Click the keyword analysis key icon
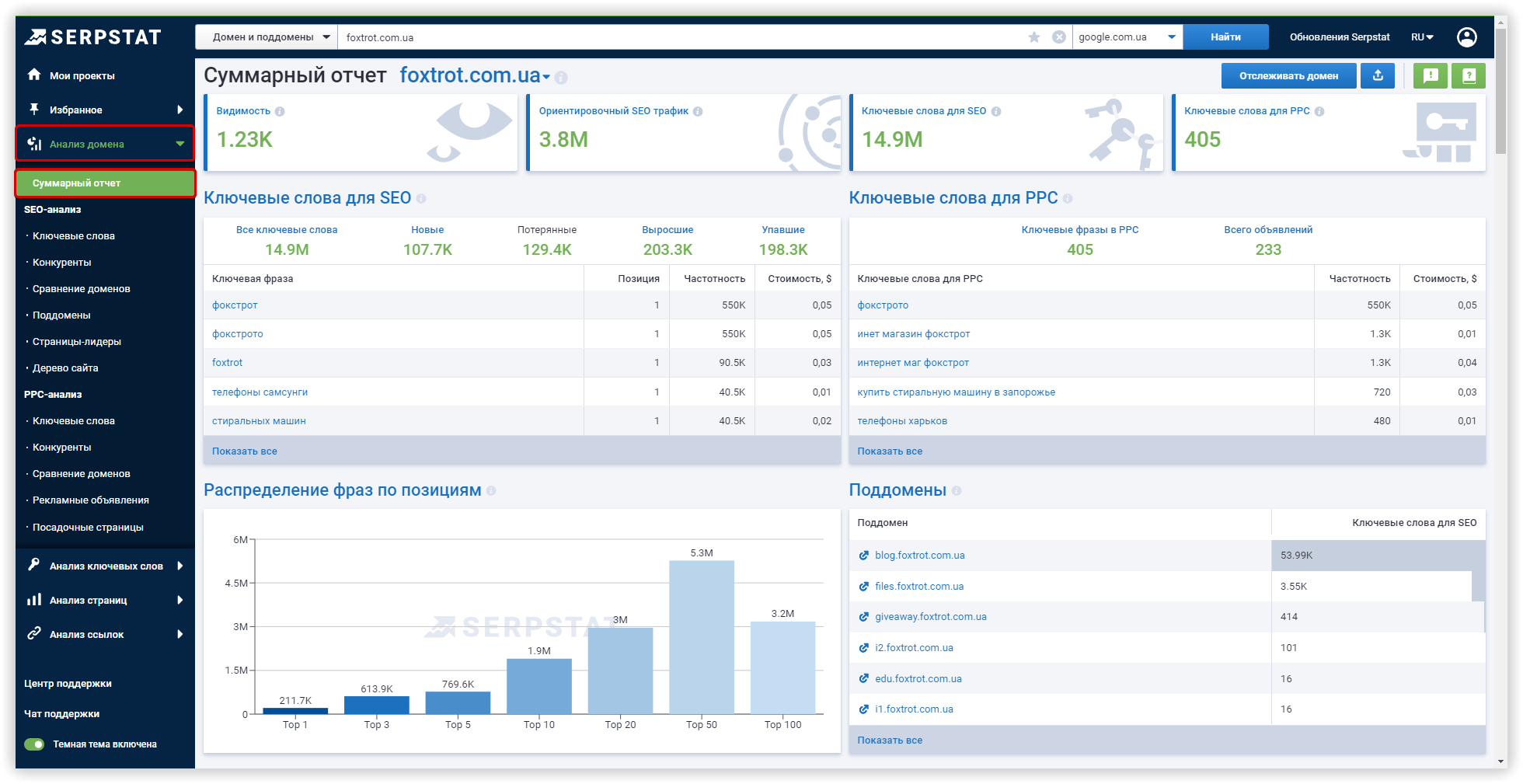The width and height of the screenshot is (1523, 784). click(x=34, y=565)
